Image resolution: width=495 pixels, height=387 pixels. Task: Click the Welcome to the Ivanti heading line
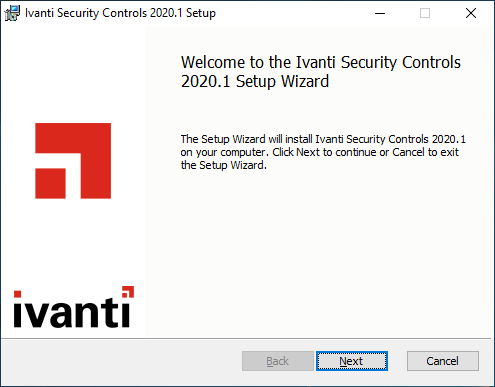click(321, 62)
